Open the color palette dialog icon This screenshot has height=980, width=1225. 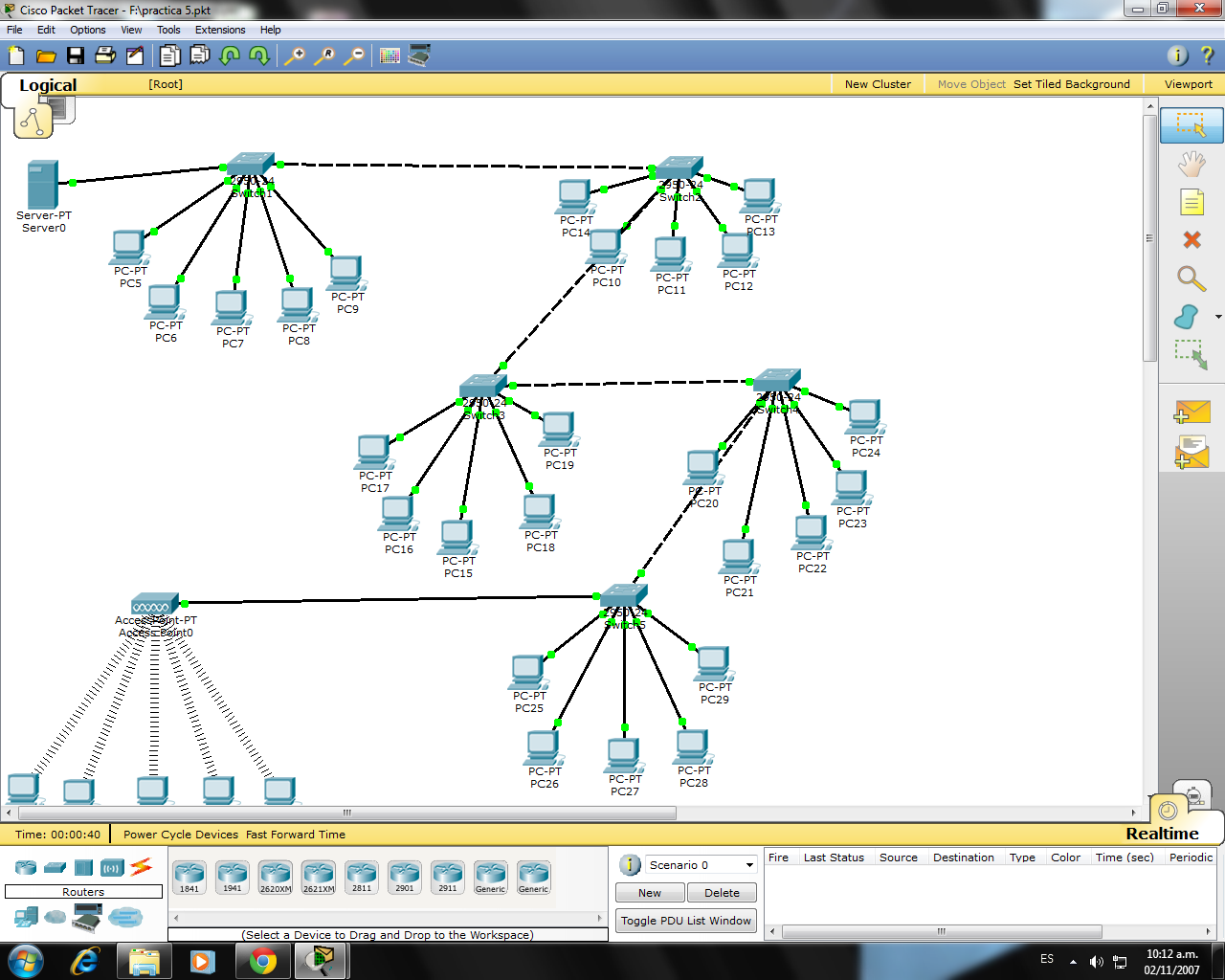click(x=389, y=55)
